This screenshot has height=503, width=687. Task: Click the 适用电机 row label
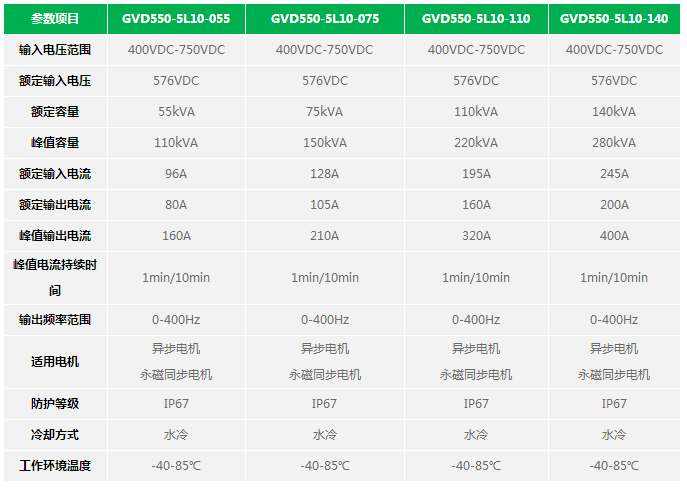(x=55, y=362)
